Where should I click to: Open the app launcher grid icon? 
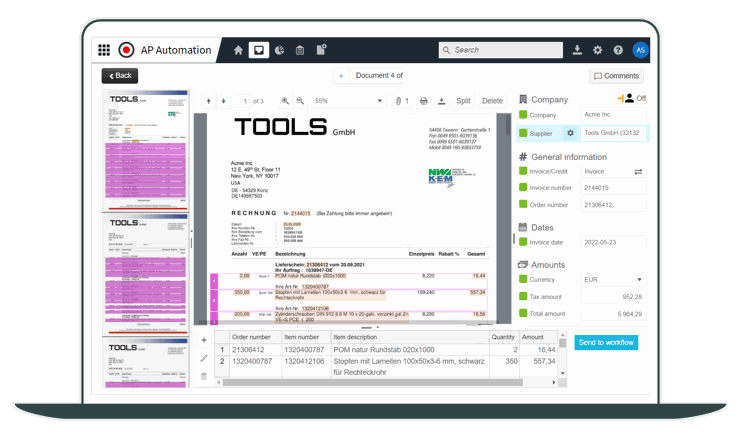pyautogui.click(x=104, y=50)
